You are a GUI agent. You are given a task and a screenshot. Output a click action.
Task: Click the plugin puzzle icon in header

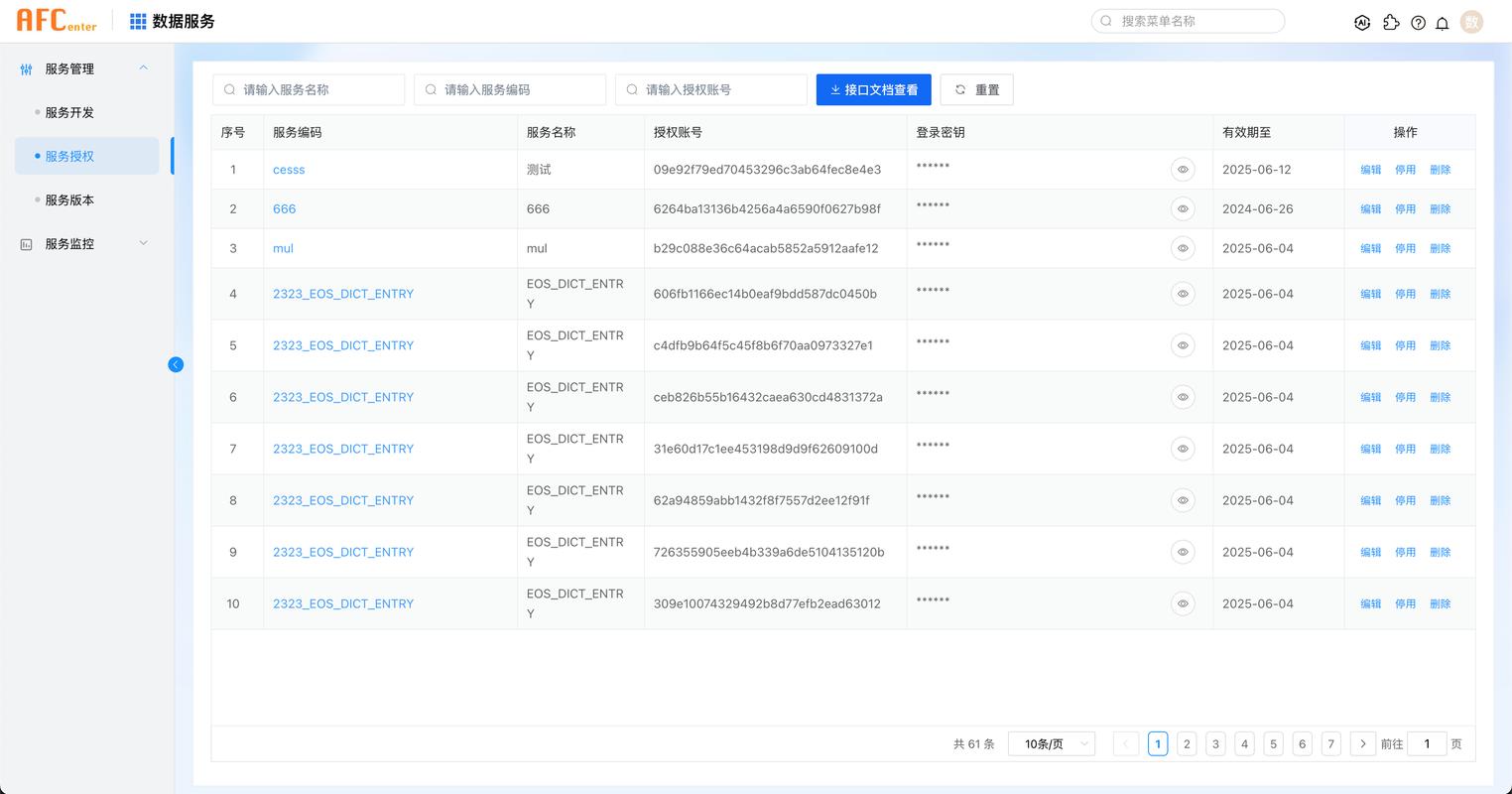[1391, 21]
